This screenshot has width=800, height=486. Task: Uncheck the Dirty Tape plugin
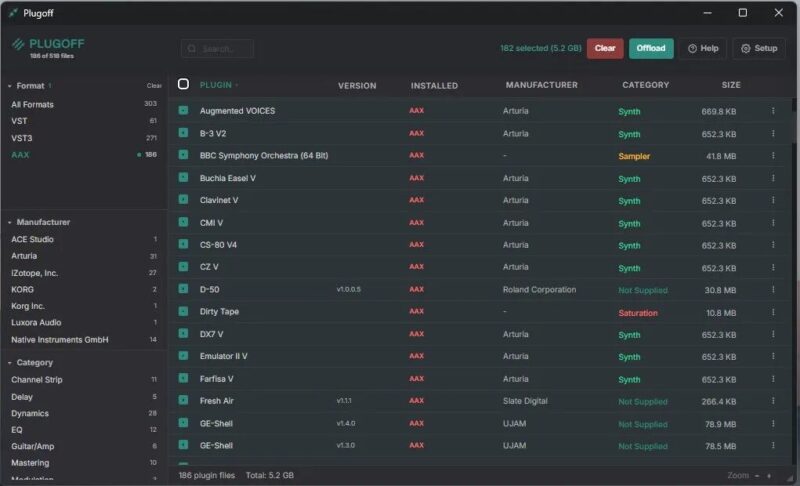click(183, 311)
